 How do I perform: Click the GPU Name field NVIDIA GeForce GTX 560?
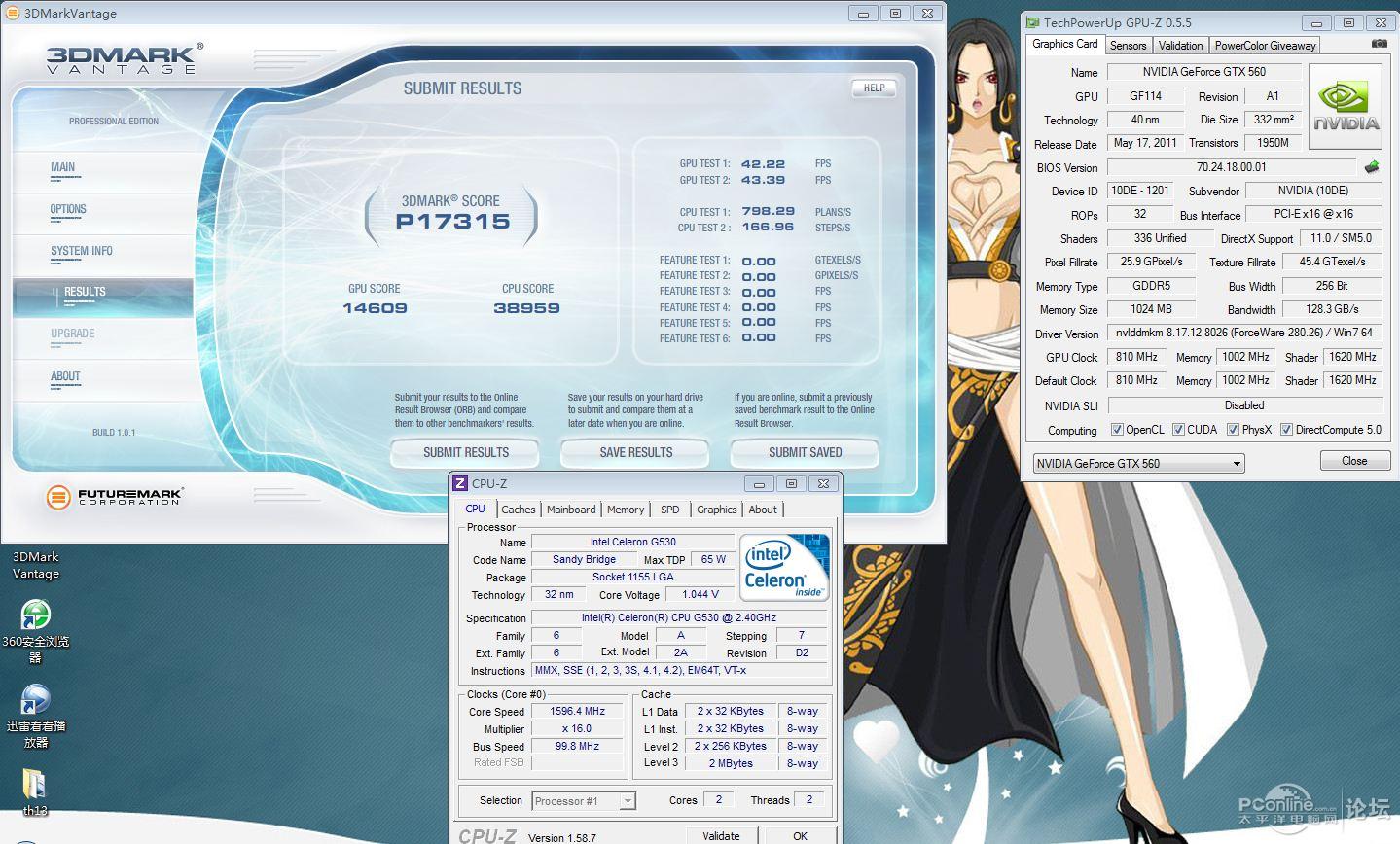point(1204,72)
